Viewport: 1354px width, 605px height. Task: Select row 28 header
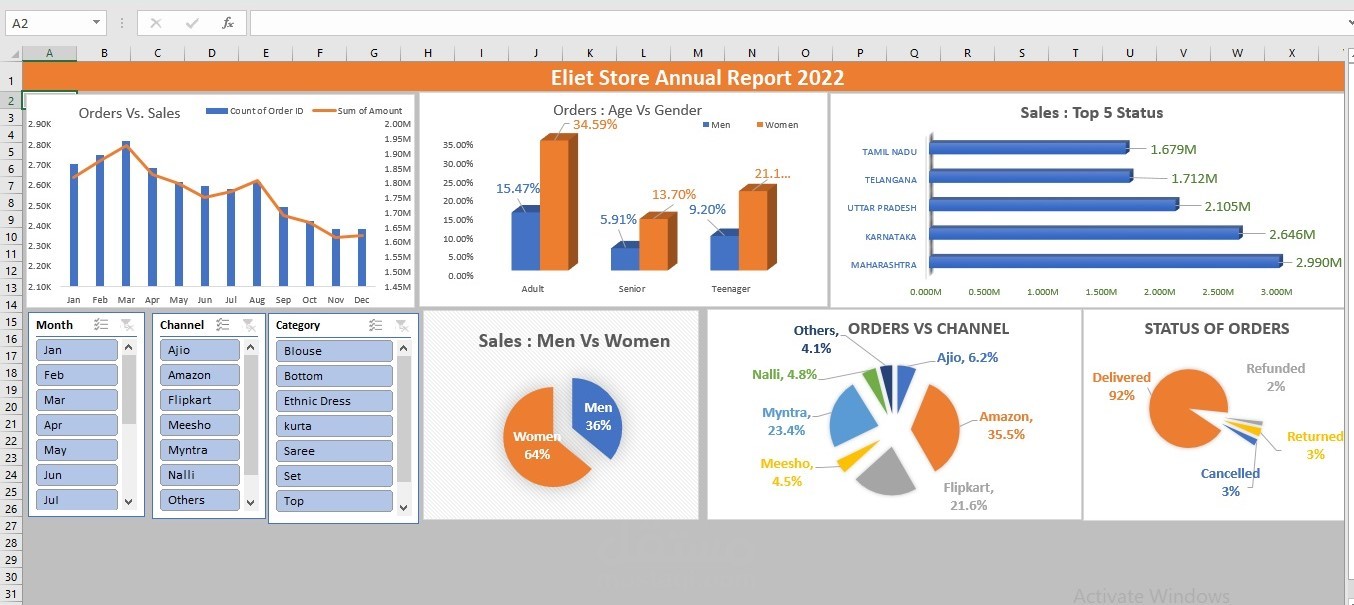point(11,542)
